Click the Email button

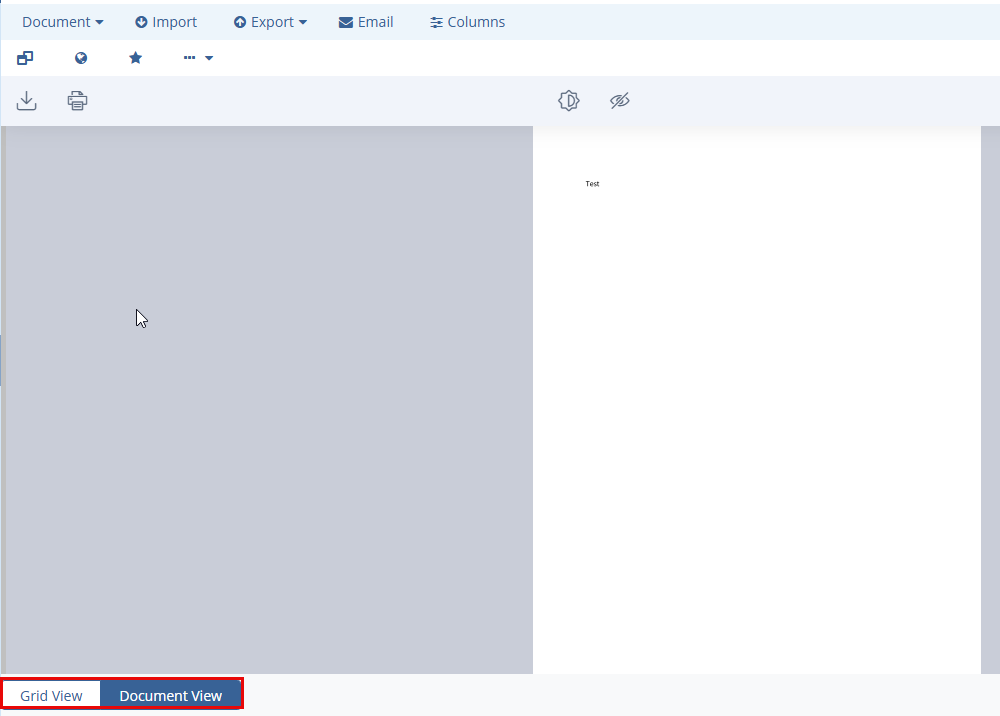366,22
